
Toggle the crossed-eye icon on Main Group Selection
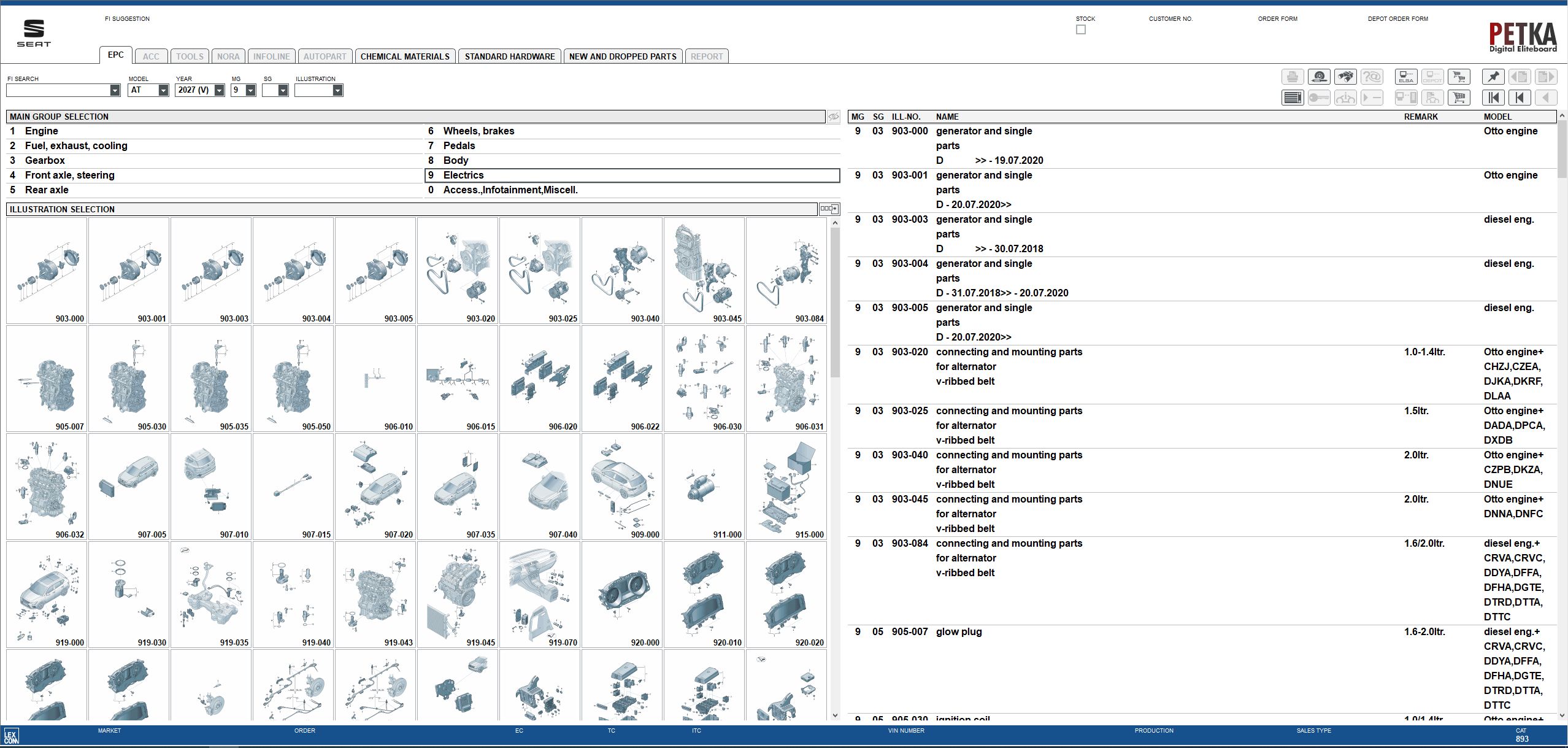(833, 116)
